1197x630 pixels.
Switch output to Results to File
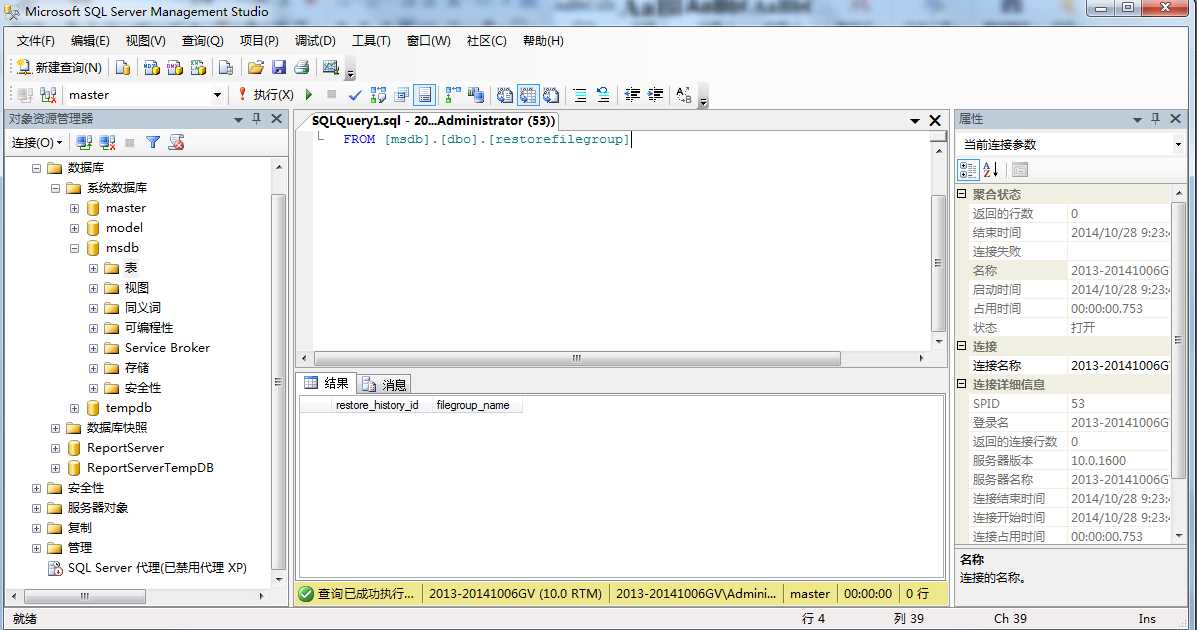[551, 95]
